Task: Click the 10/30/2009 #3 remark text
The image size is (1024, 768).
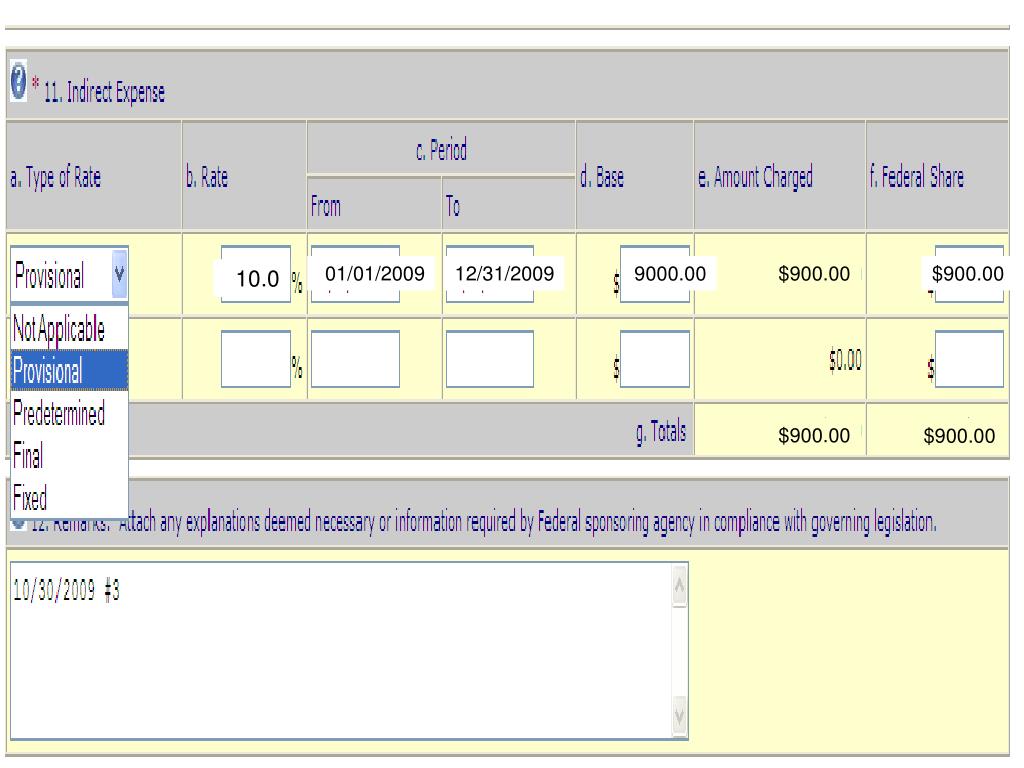Action: 66,590
